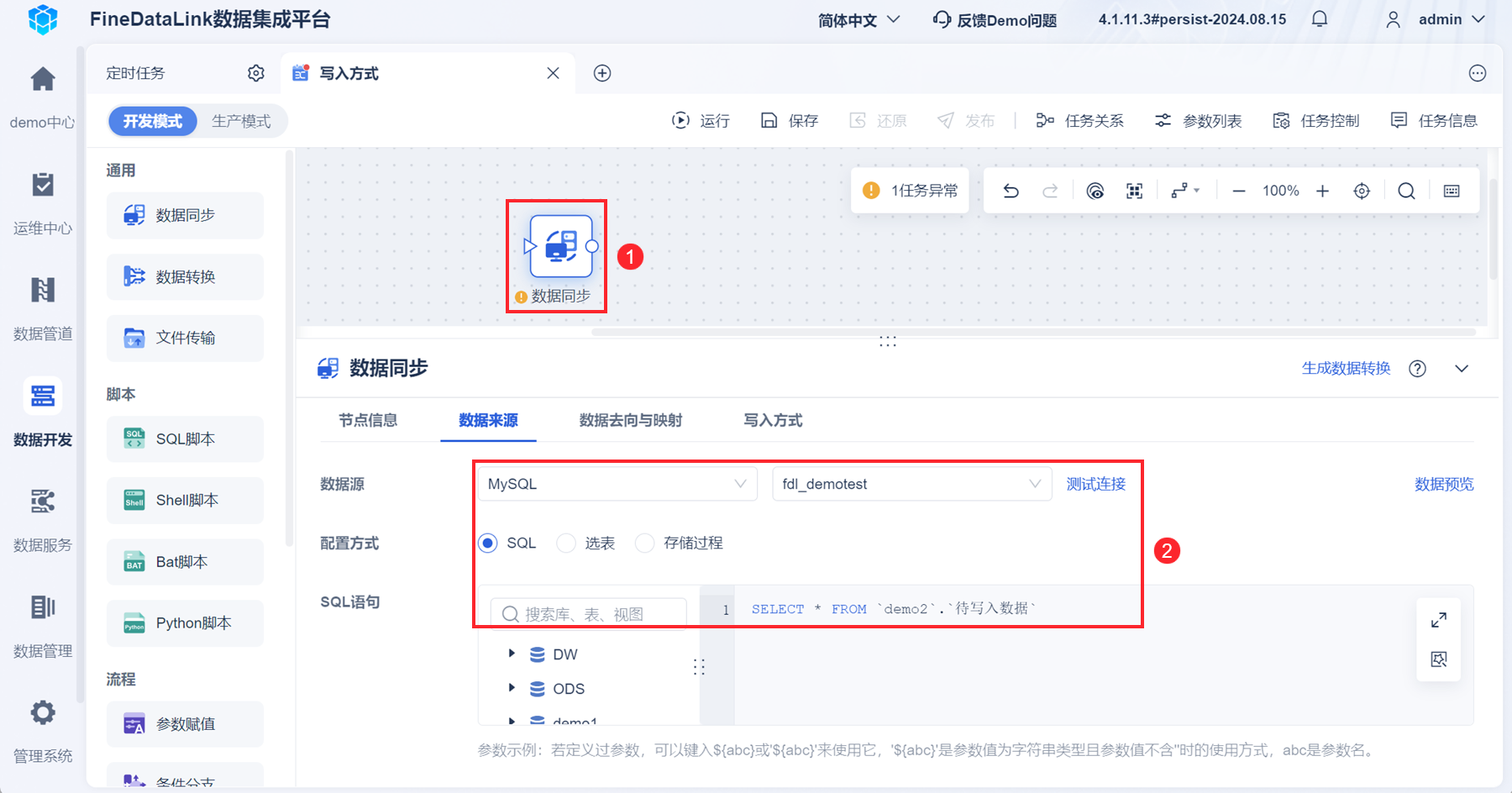Open the connection line style dropdown
Screen dimensions: 1512x793
click(1185, 192)
